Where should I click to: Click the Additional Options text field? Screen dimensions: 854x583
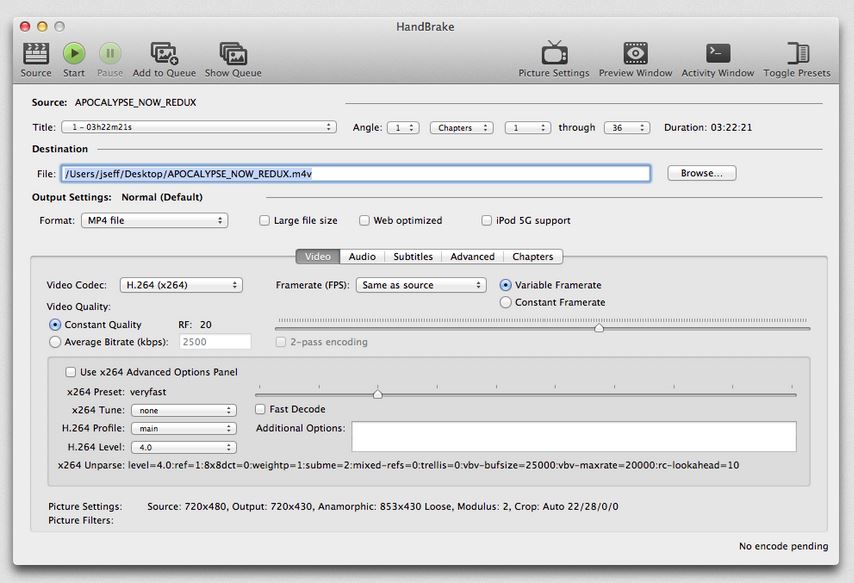(x=574, y=436)
